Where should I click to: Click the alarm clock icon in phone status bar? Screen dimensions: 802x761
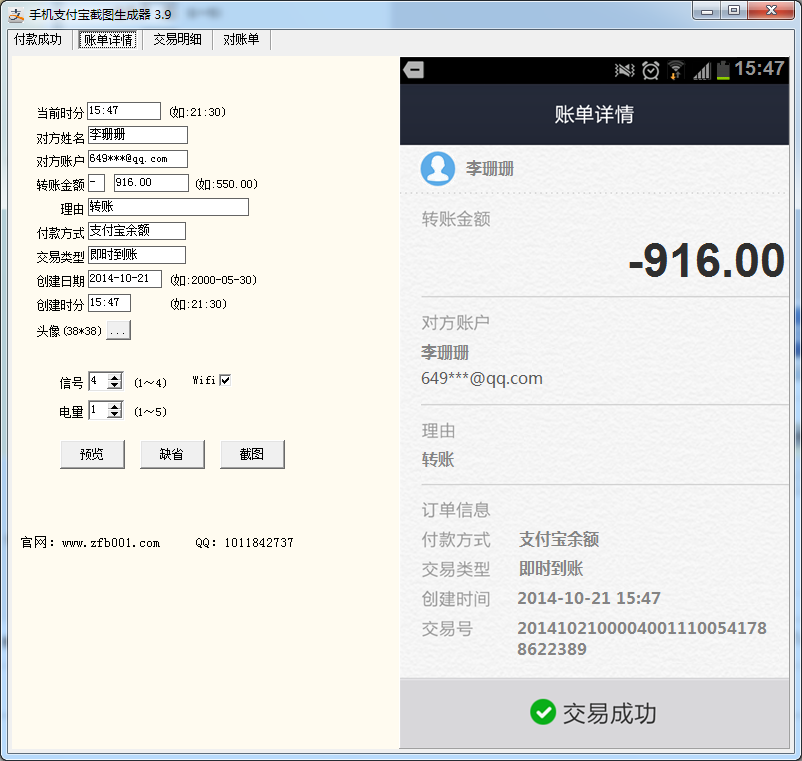click(651, 71)
